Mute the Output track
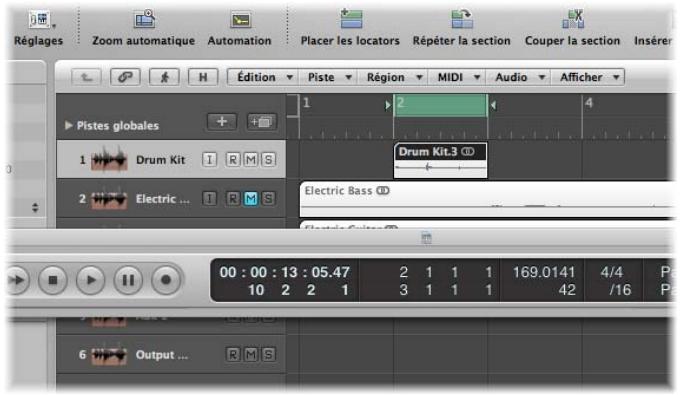 251,355
